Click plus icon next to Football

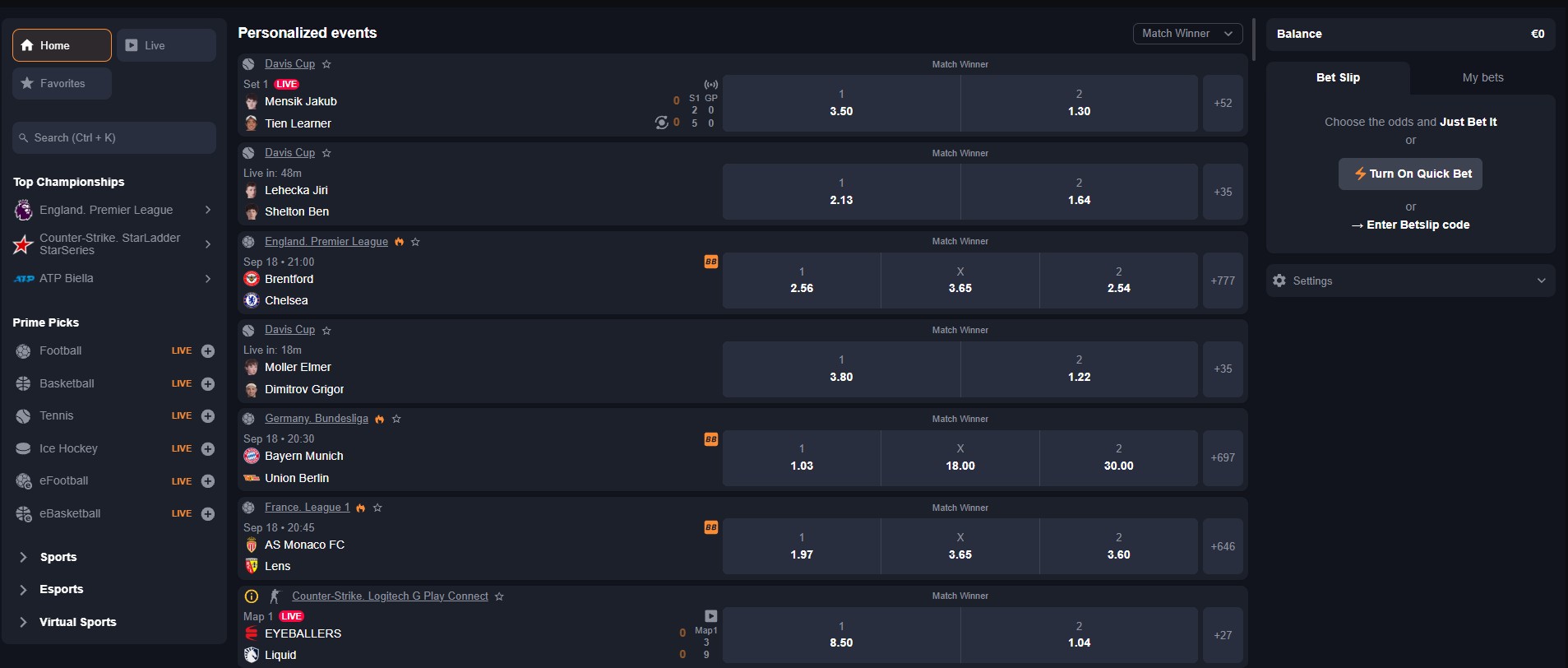[208, 351]
